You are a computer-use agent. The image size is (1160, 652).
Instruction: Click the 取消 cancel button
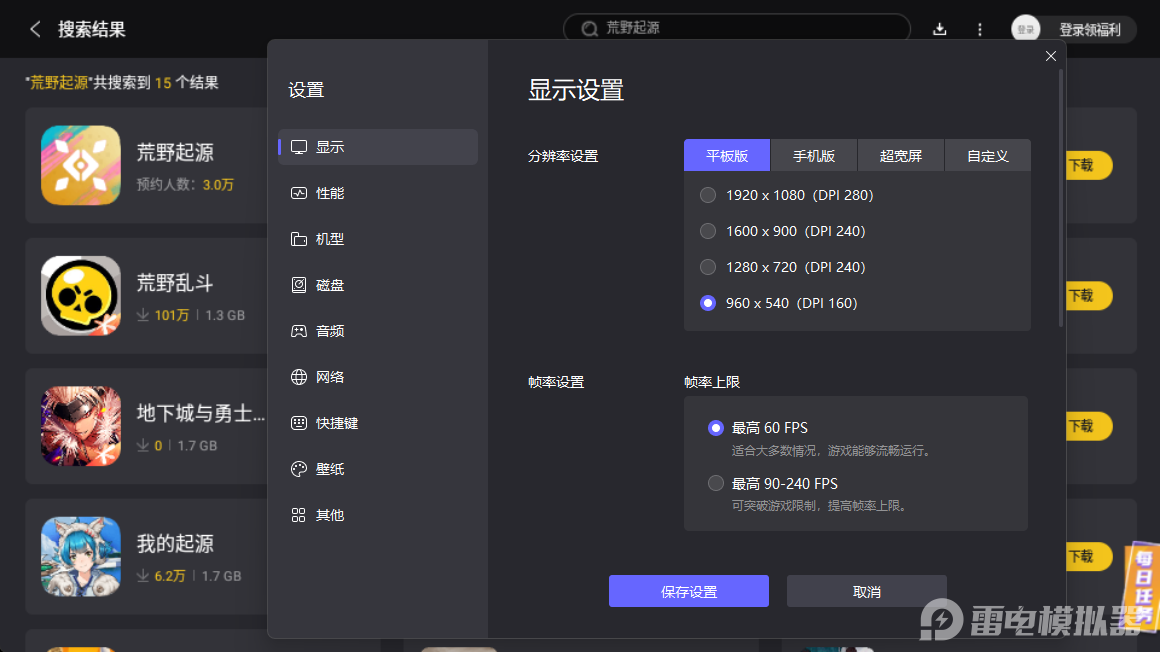tap(866, 591)
